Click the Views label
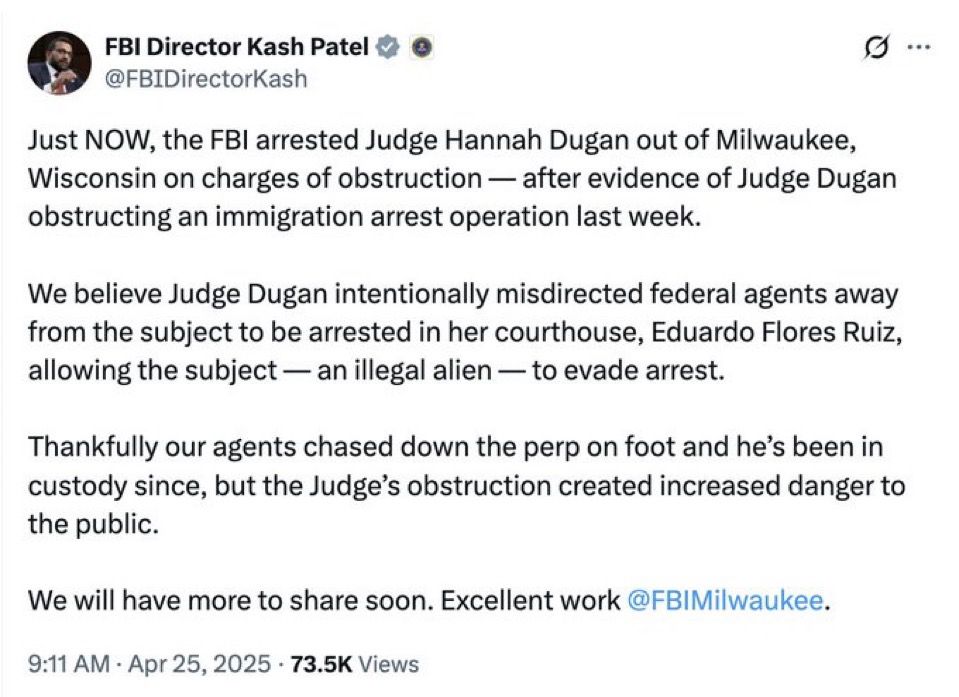The height and width of the screenshot is (697, 959). pyautogui.click(x=388, y=664)
